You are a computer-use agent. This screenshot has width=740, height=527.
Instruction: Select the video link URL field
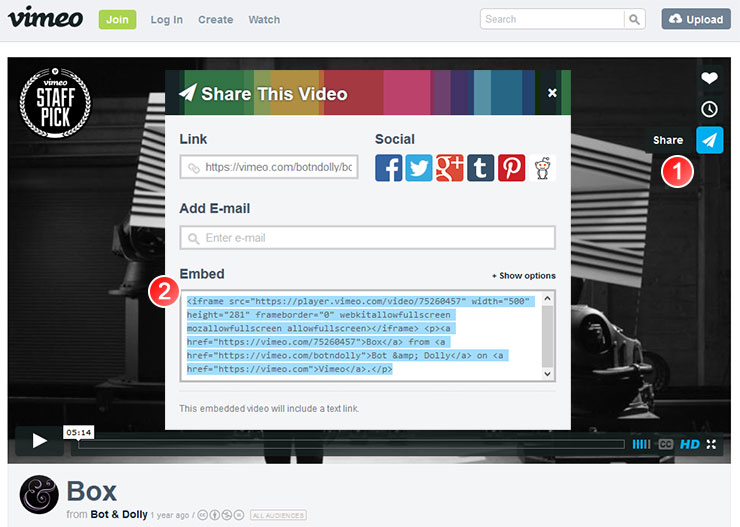coord(269,167)
